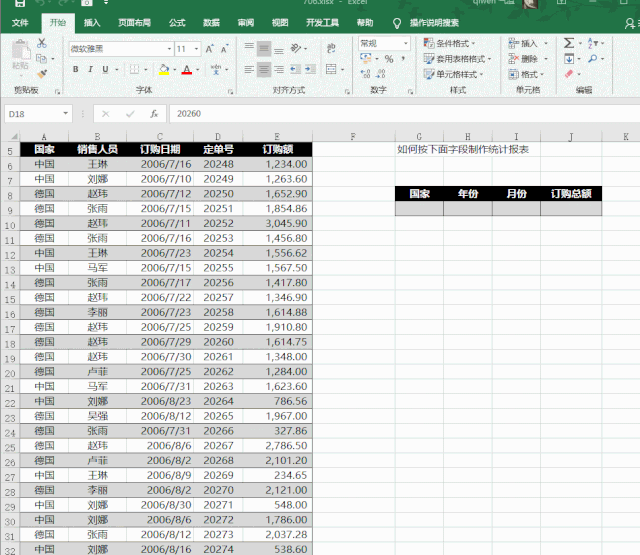Click the 操作说明搜索 Tell Me search box

[x=434, y=23]
